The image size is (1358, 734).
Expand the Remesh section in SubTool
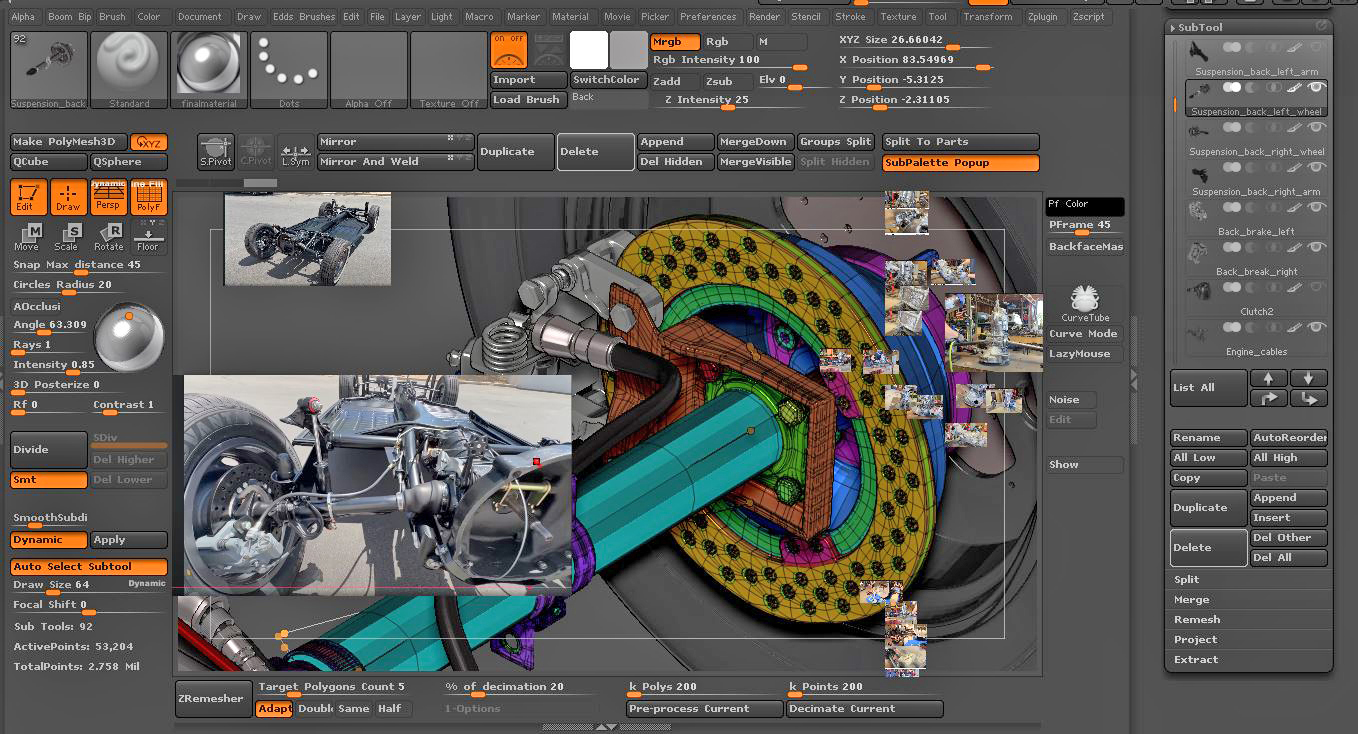coord(1196,620)
